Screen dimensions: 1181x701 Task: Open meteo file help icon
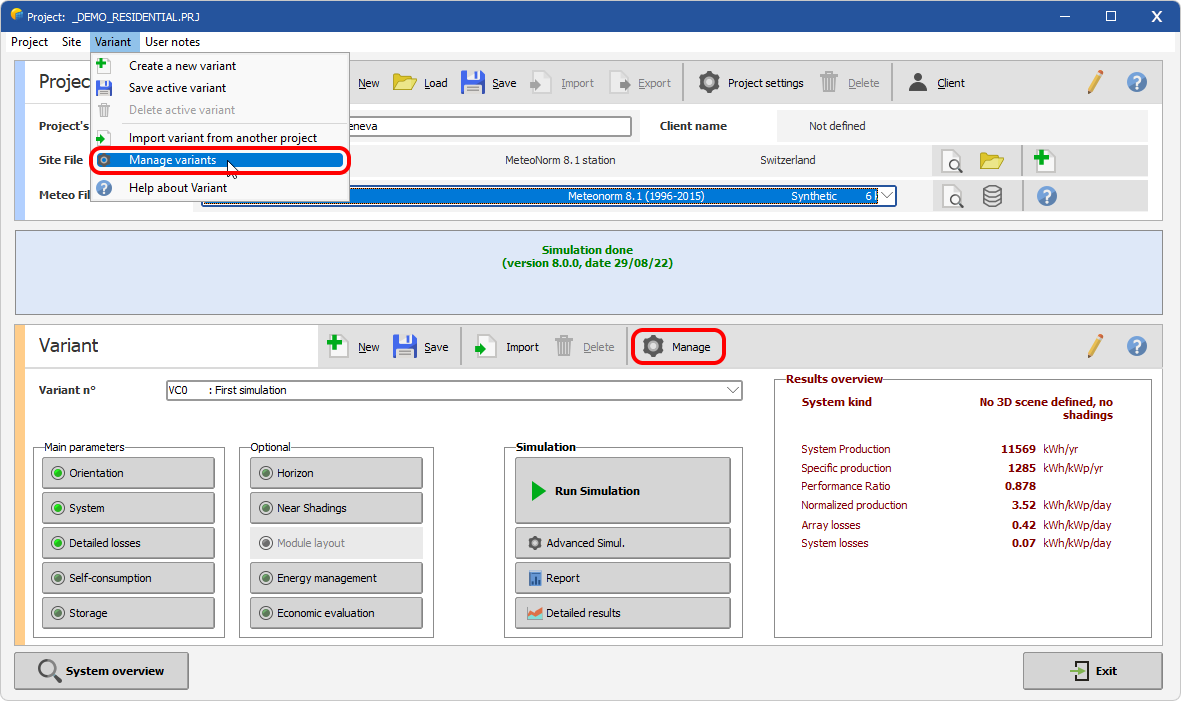click(1046, 197)
